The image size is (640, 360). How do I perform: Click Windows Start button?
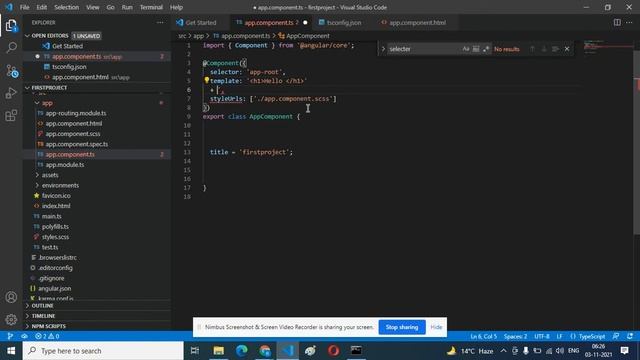(11, 351)
